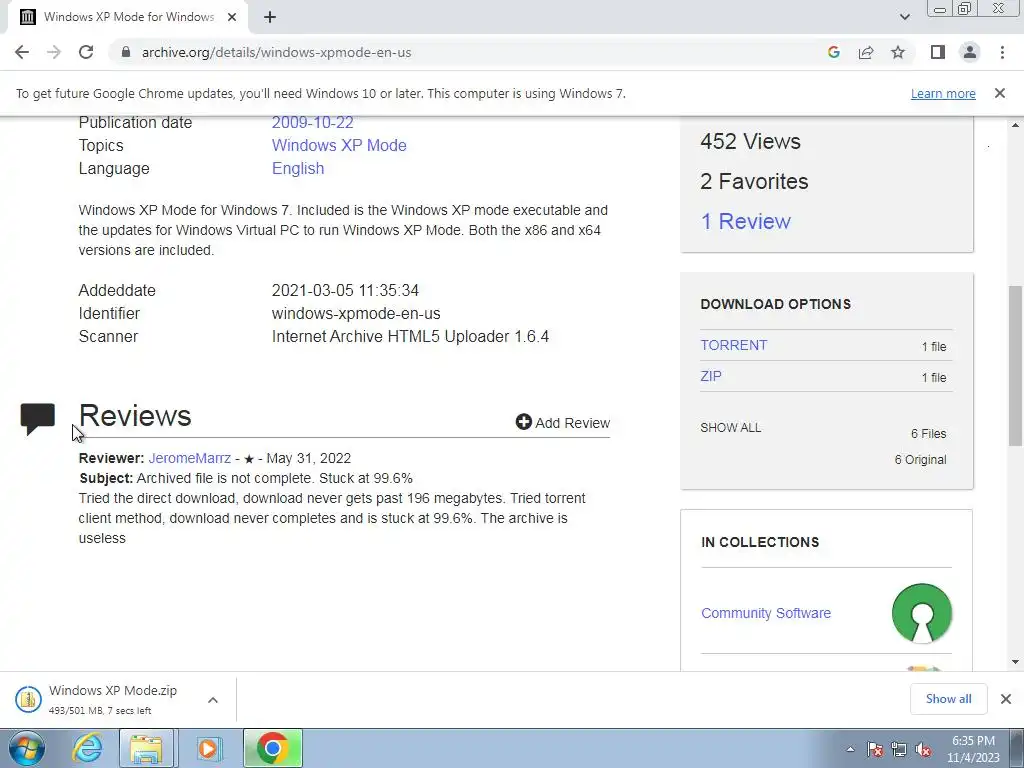Click the scrollbar up arrow
This screenshot has width=1024, height=768.
coord(1015,125)
